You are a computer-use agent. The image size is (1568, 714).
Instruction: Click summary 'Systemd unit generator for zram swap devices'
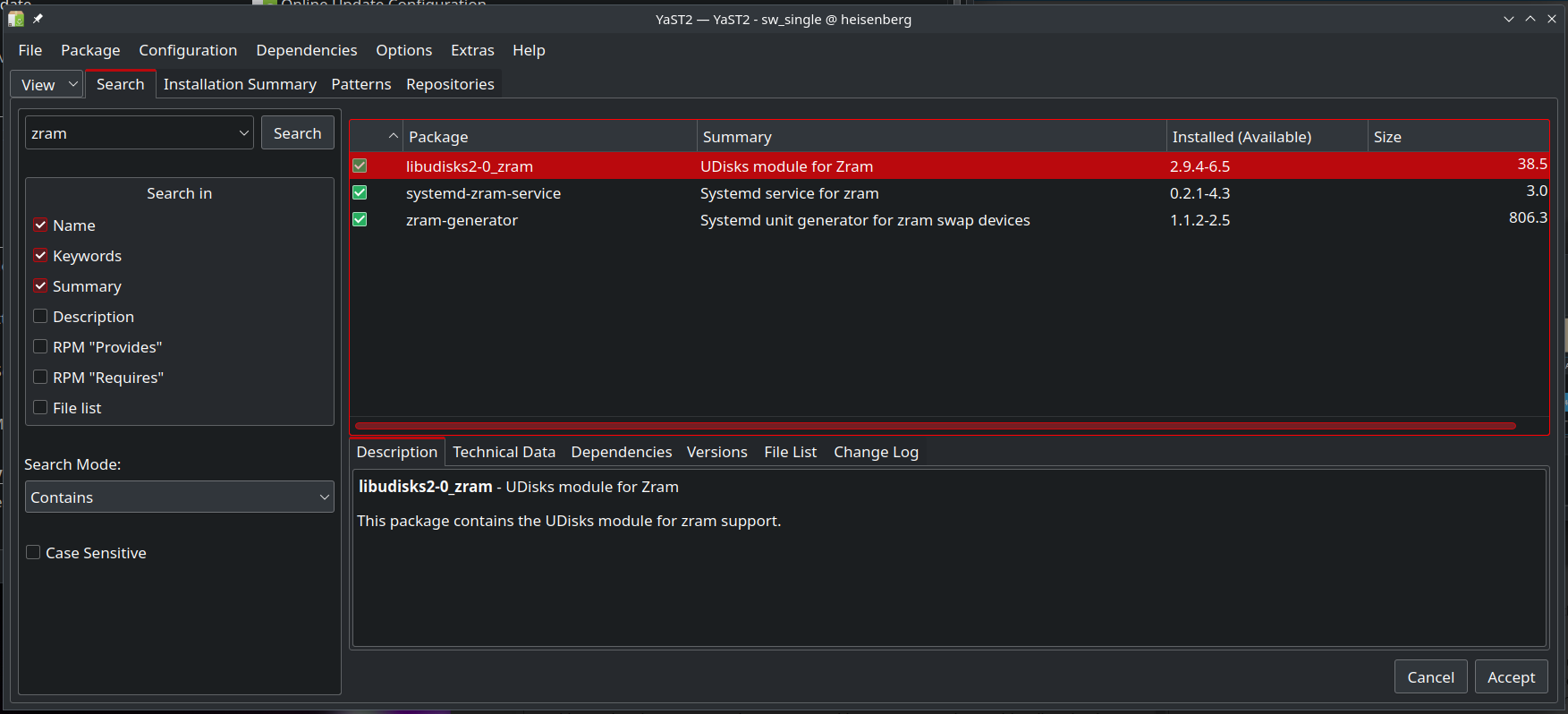tap(865, 220)
